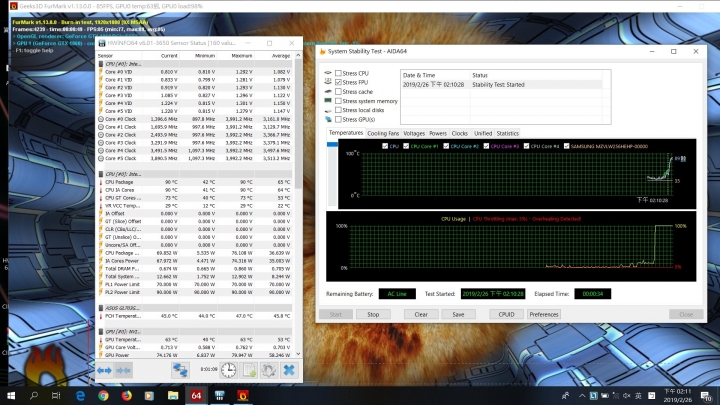Switch to the Clocks tab
The height and width of the screenshot is (405, 720).
pos(460,133)
